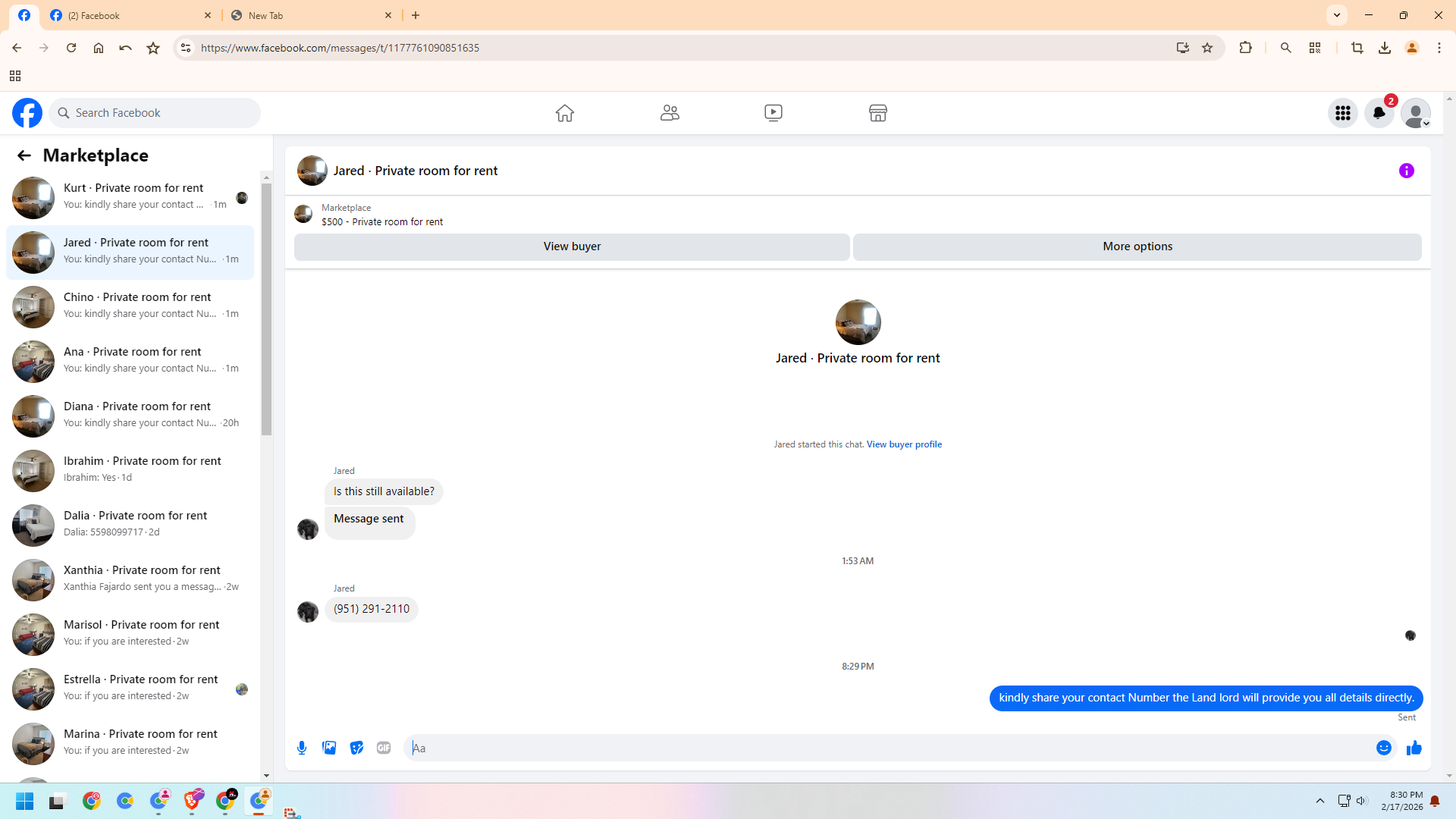Click the voice clip microphone icon
The image size is (1456, 819).
pos(302,748)
